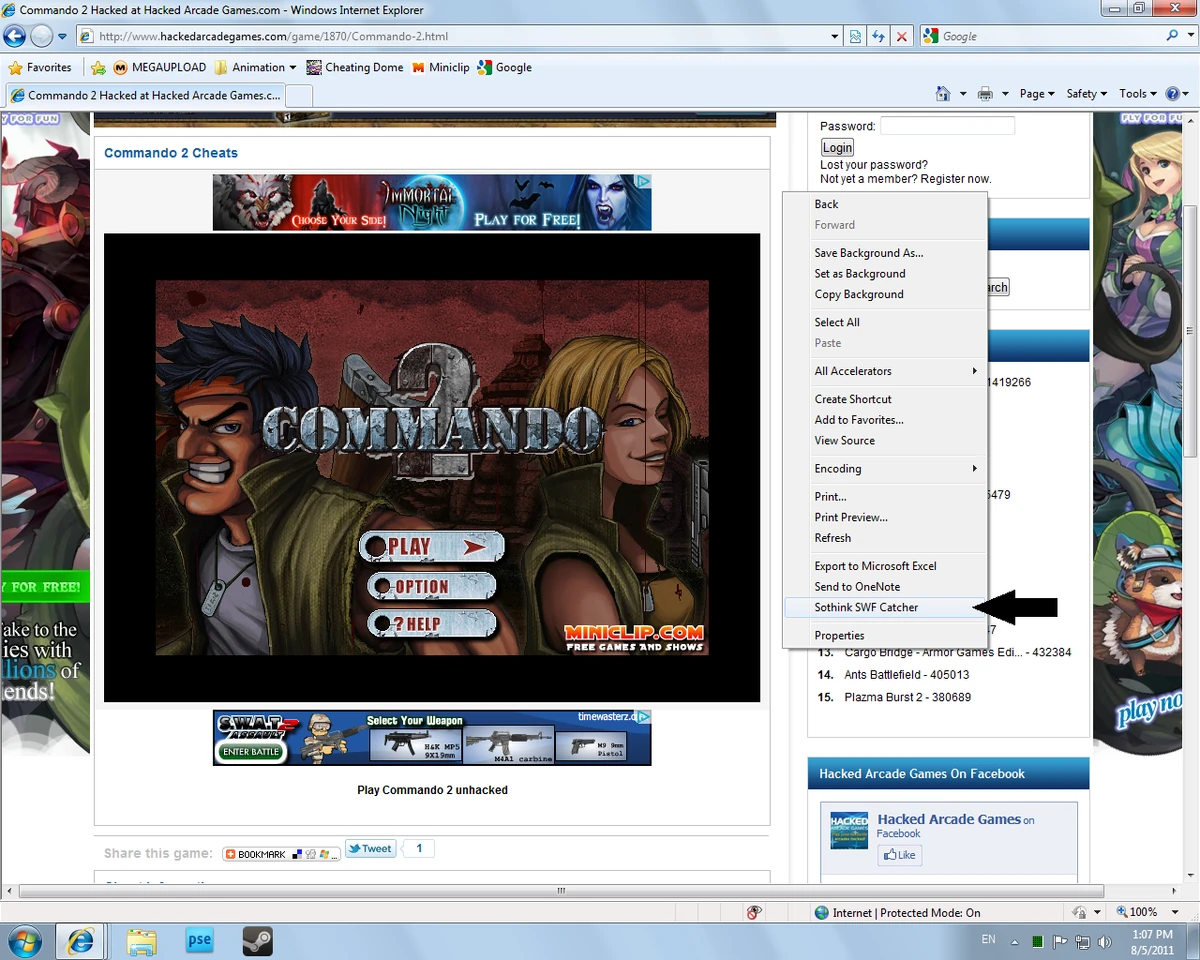
Task: Choose Add to Favorites in context menu
Action: [x=885, y=420]
